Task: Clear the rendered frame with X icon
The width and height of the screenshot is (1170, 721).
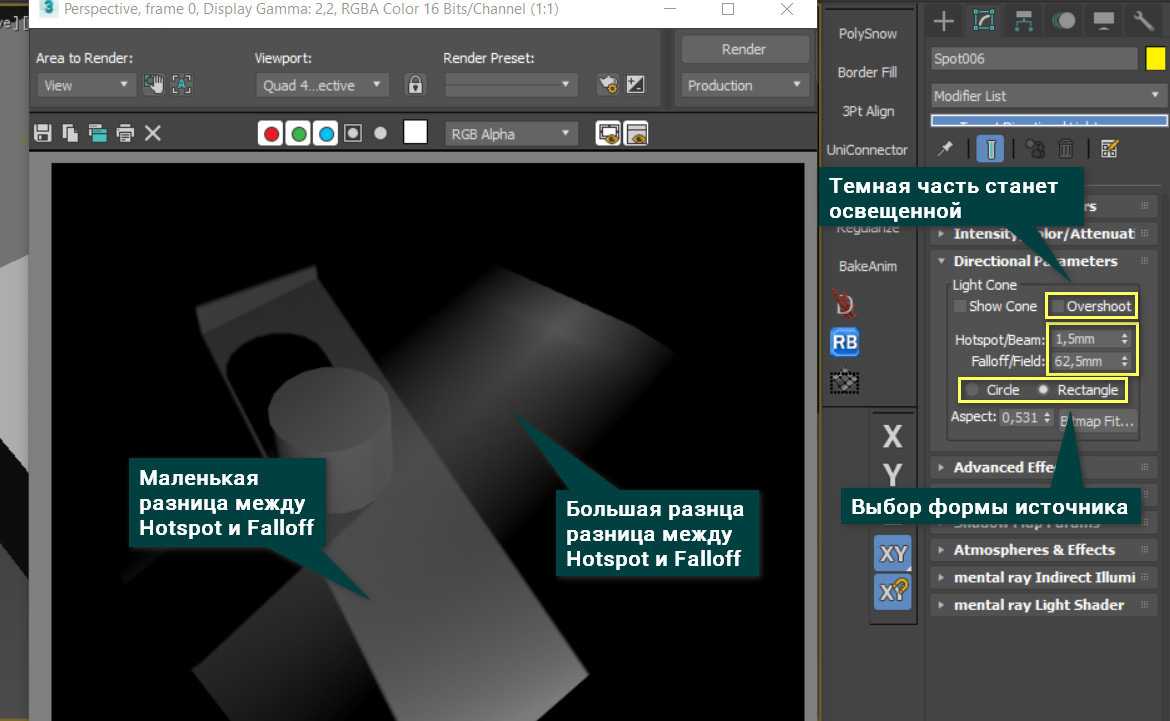Action: point(153,133)
